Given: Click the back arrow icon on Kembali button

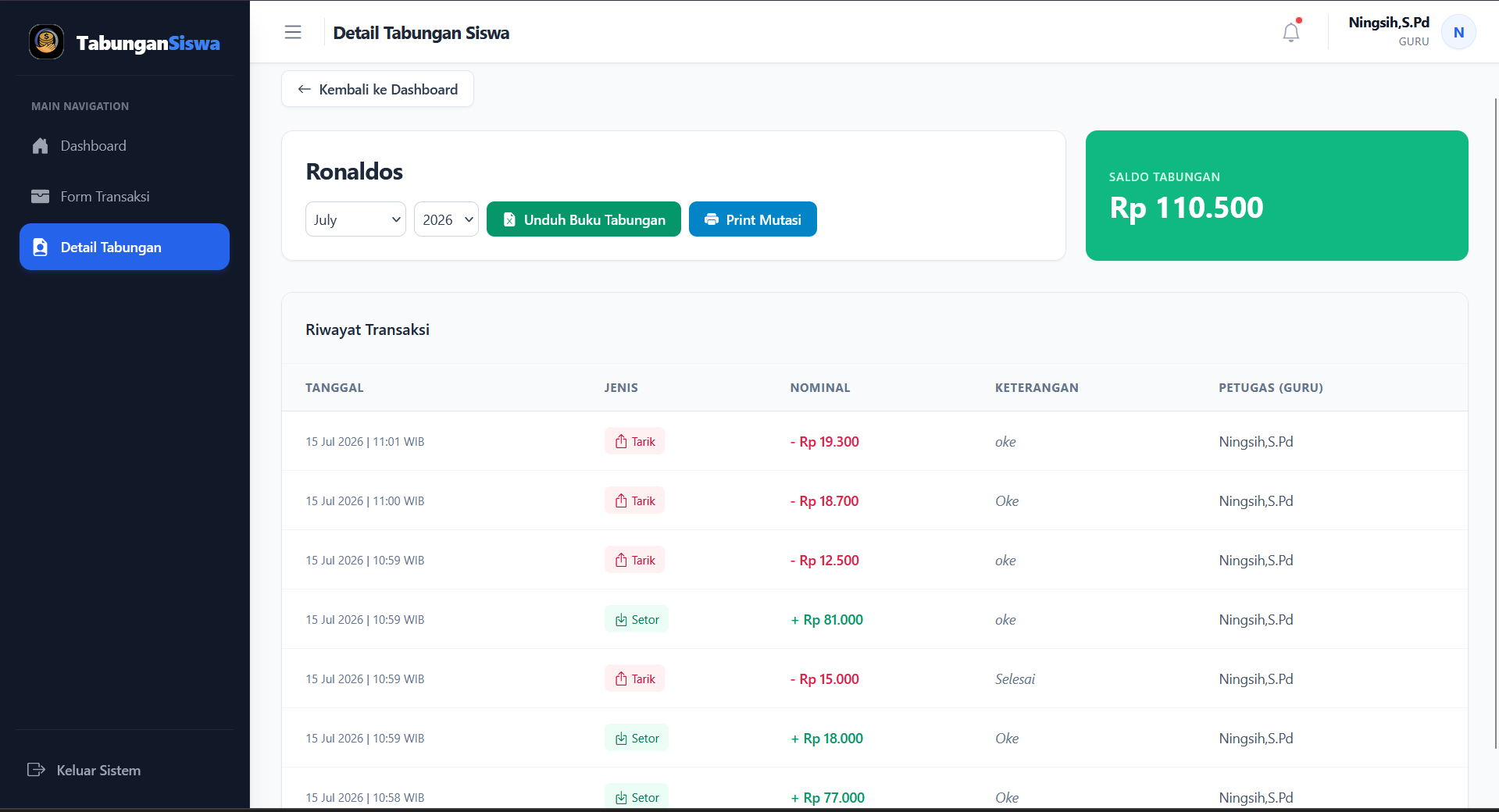Looking at the screenshot, I should tap(305, 89).
